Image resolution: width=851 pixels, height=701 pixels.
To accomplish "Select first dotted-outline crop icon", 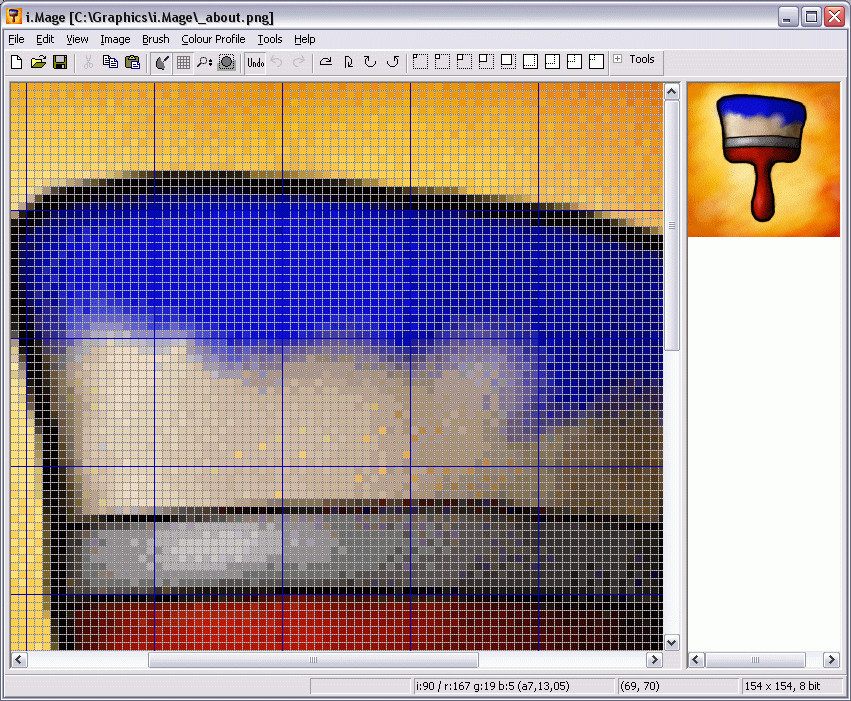I will pyautogui.click(x=420, y=61).
